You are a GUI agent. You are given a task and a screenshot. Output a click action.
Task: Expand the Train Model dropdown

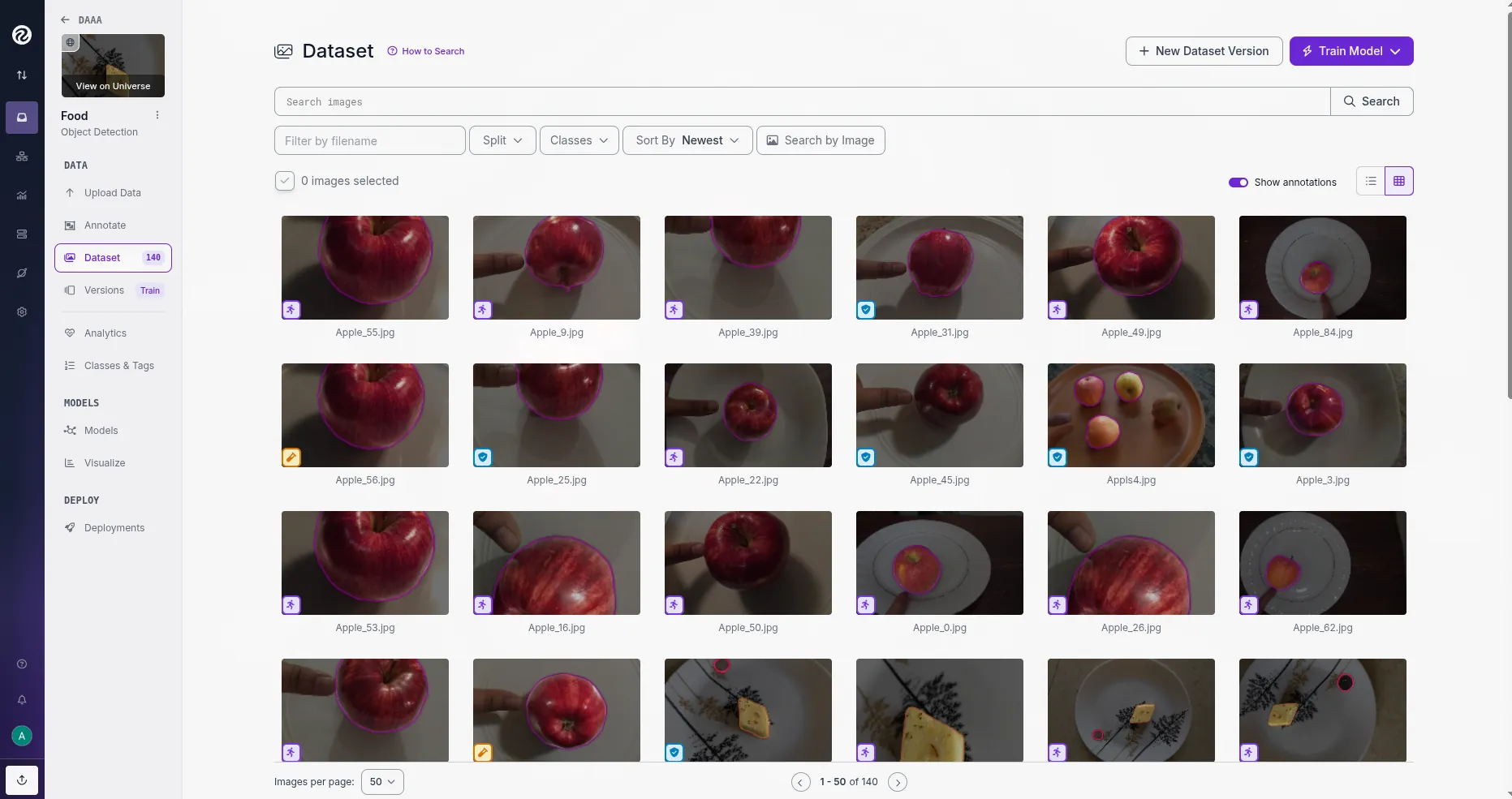pos(1351,51)
